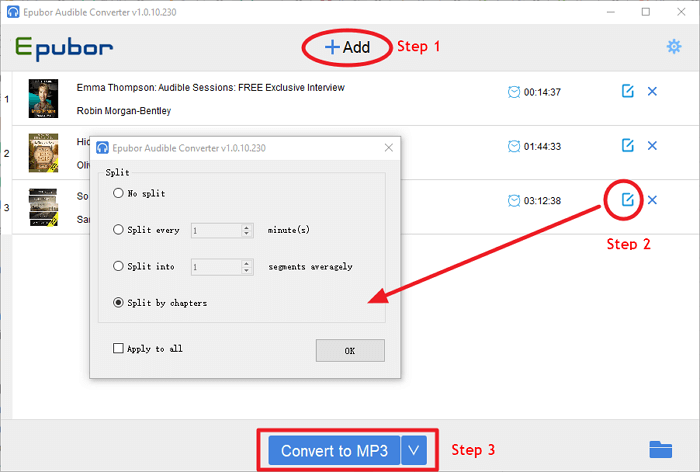
Task: Click the duration 03:12:38
Action: point(542,201)
